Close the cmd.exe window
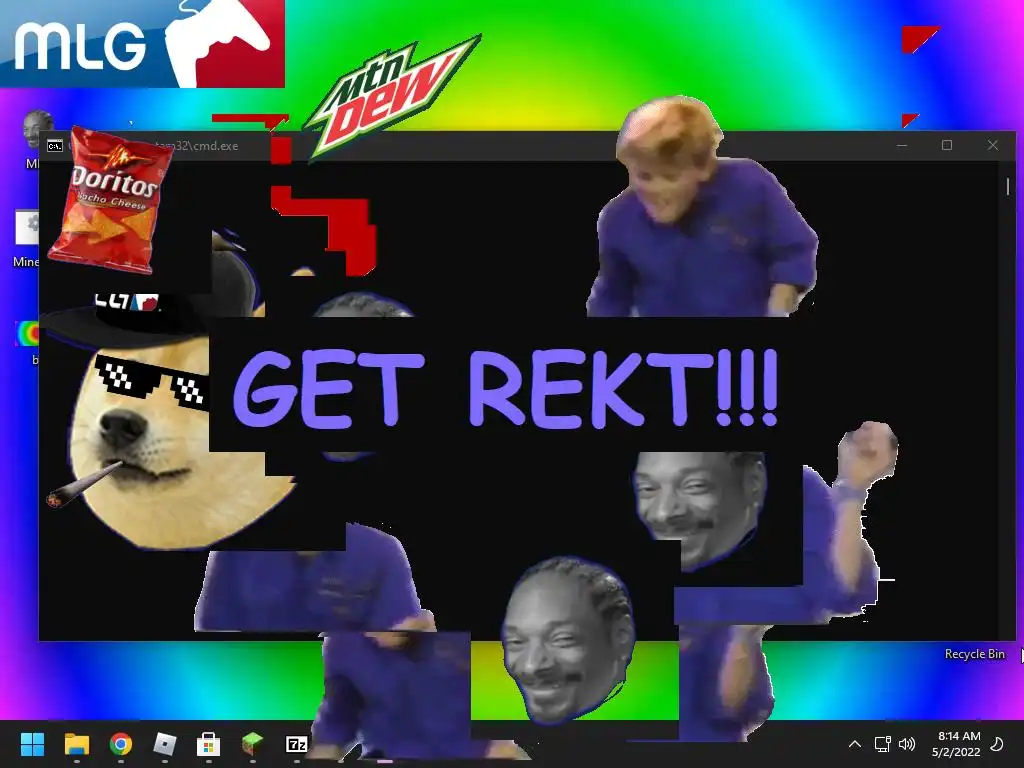This screenshot has height=768, width=1024. pos(993,145)
